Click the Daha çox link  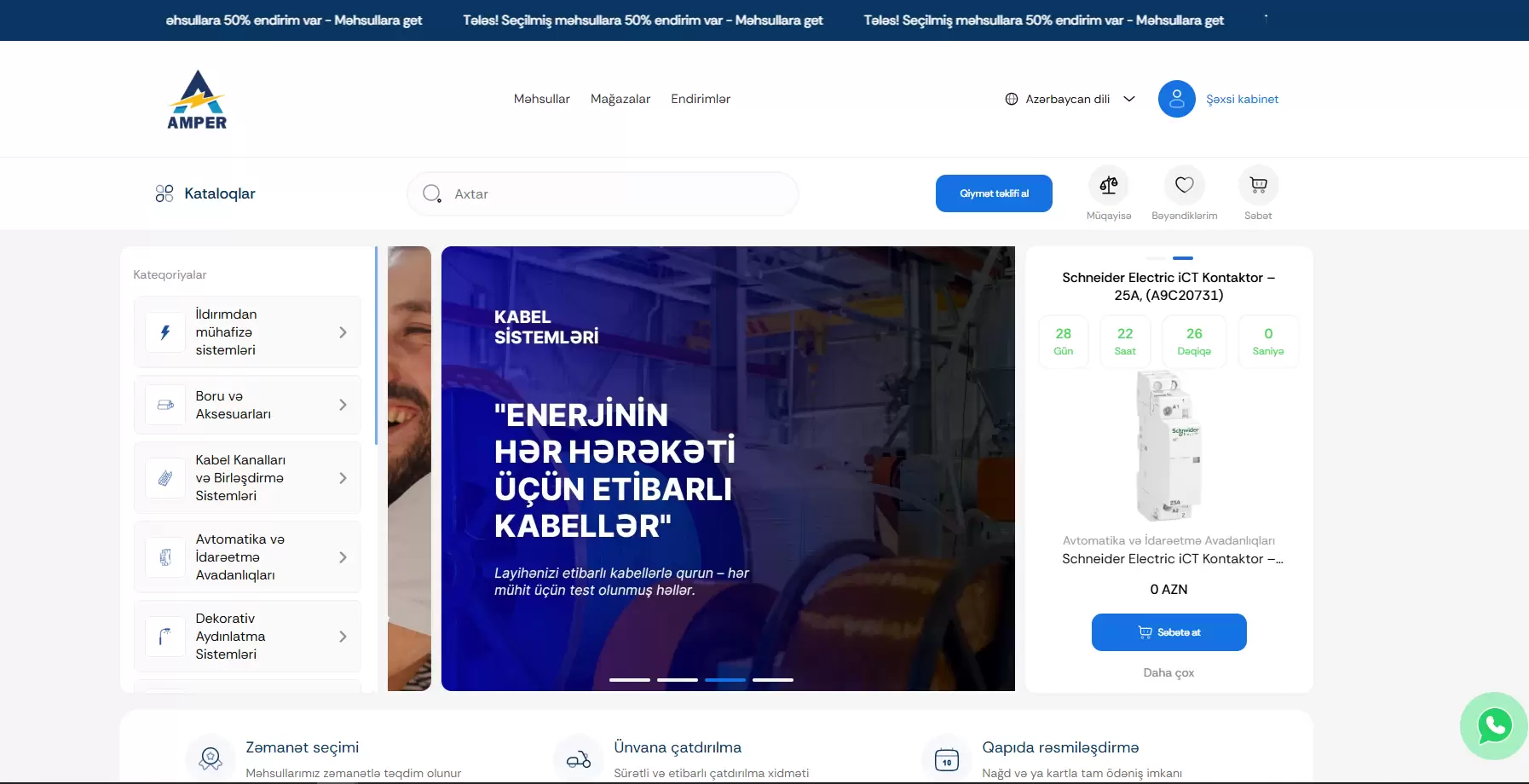coord(1168,672)
